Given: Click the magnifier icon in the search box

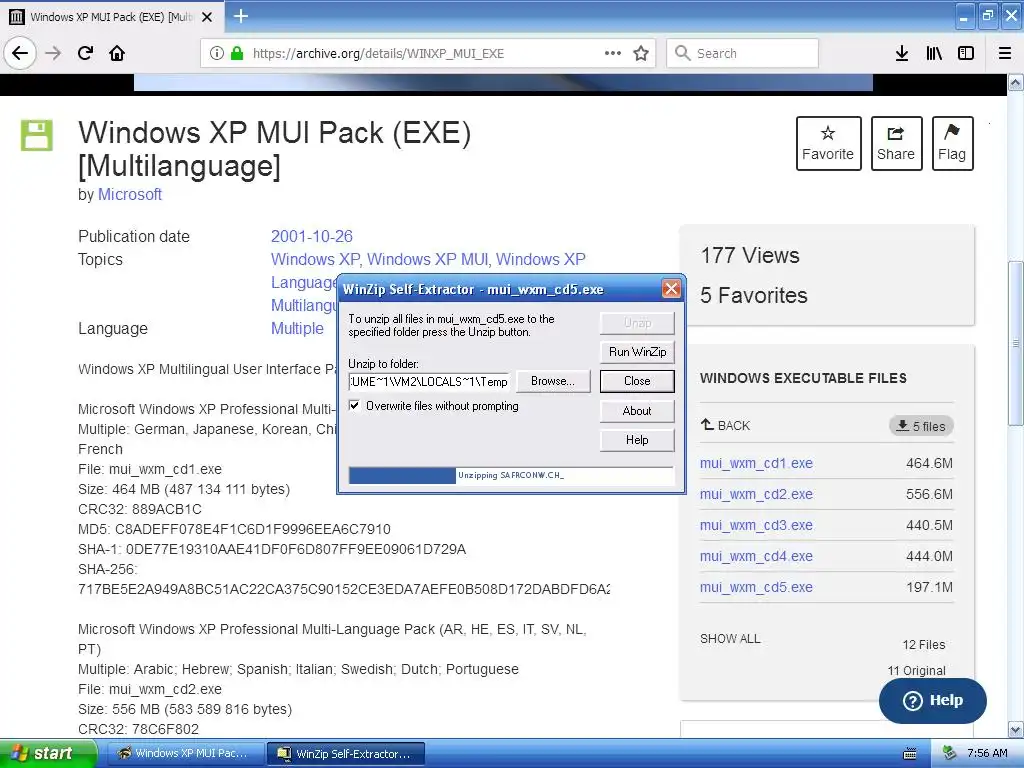Looking at the screenshot, I should pos(682,53).
